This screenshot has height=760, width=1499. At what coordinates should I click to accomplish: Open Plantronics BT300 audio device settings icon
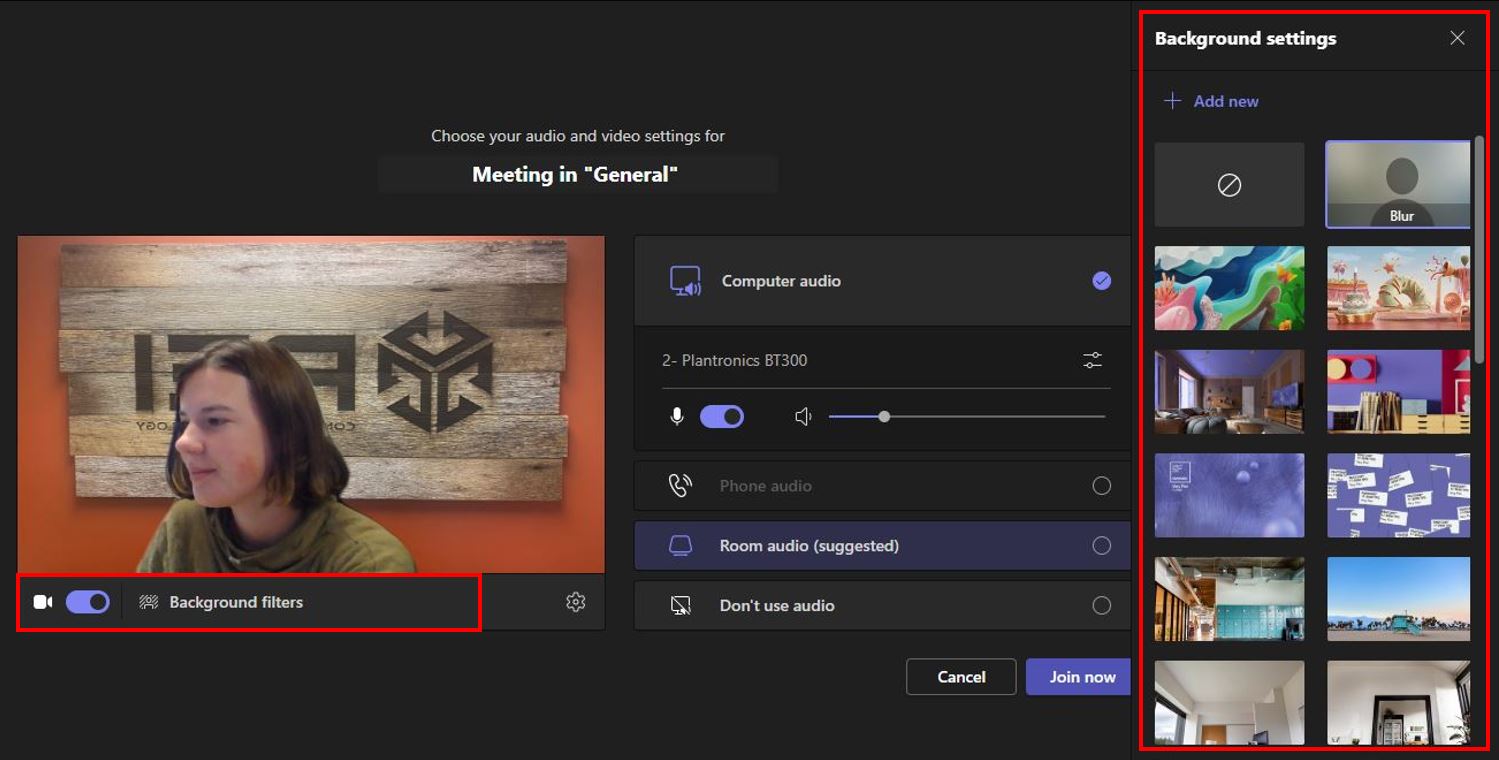1092,360
